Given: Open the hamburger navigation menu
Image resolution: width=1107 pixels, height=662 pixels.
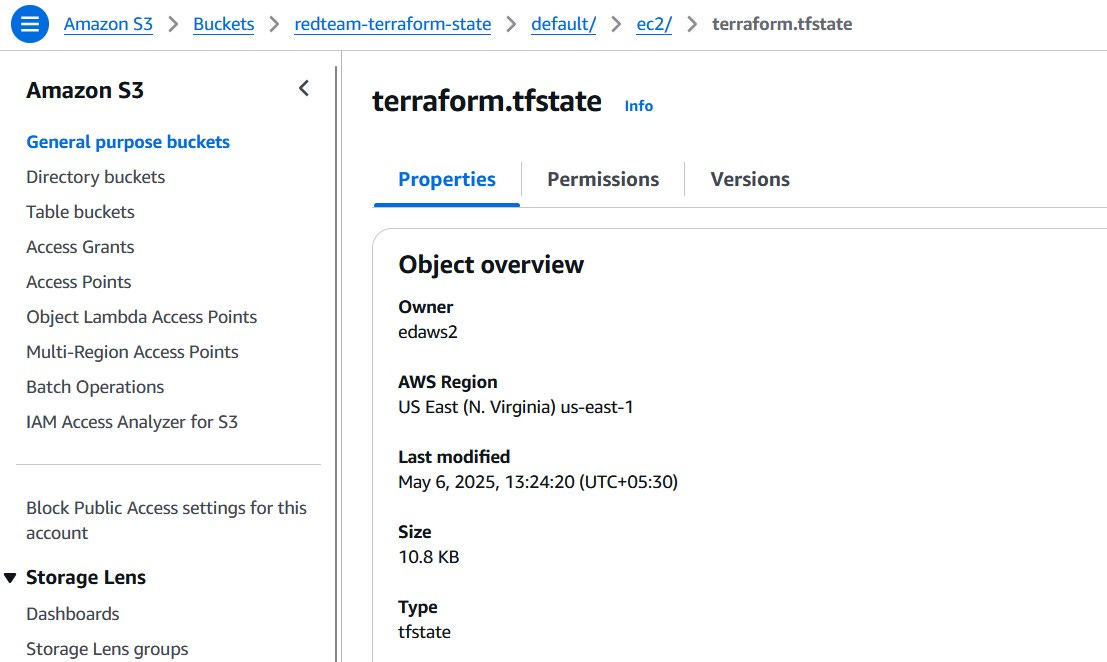Looking at the screenshot, I should (x=30, y=24).
